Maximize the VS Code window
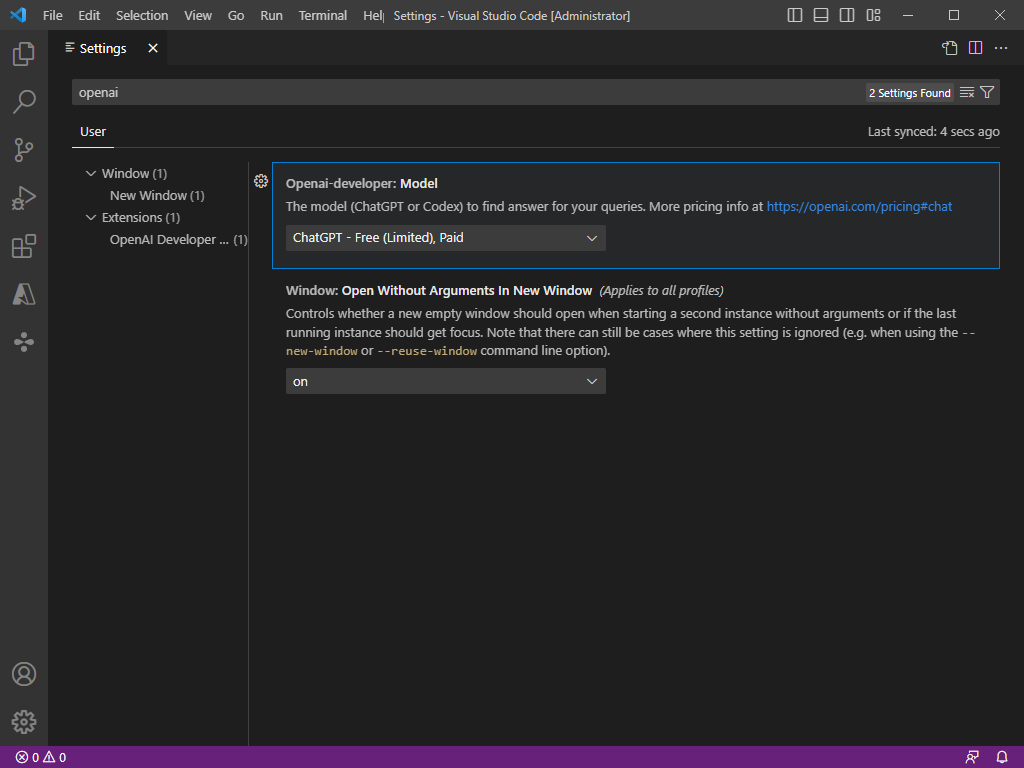The width and height of the screenshot is (1024, 768). point(954,15)
